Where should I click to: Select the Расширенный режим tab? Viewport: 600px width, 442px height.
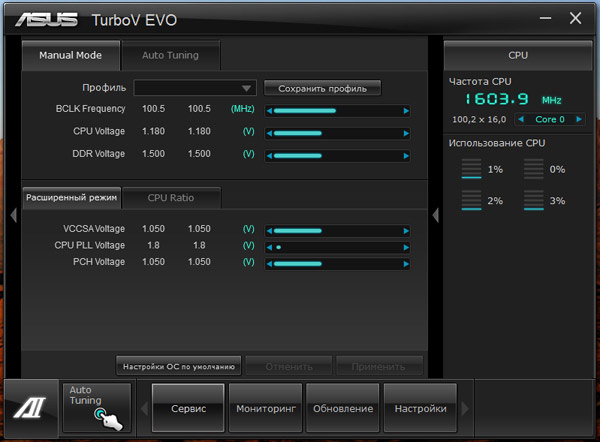(x=72, y=198)
